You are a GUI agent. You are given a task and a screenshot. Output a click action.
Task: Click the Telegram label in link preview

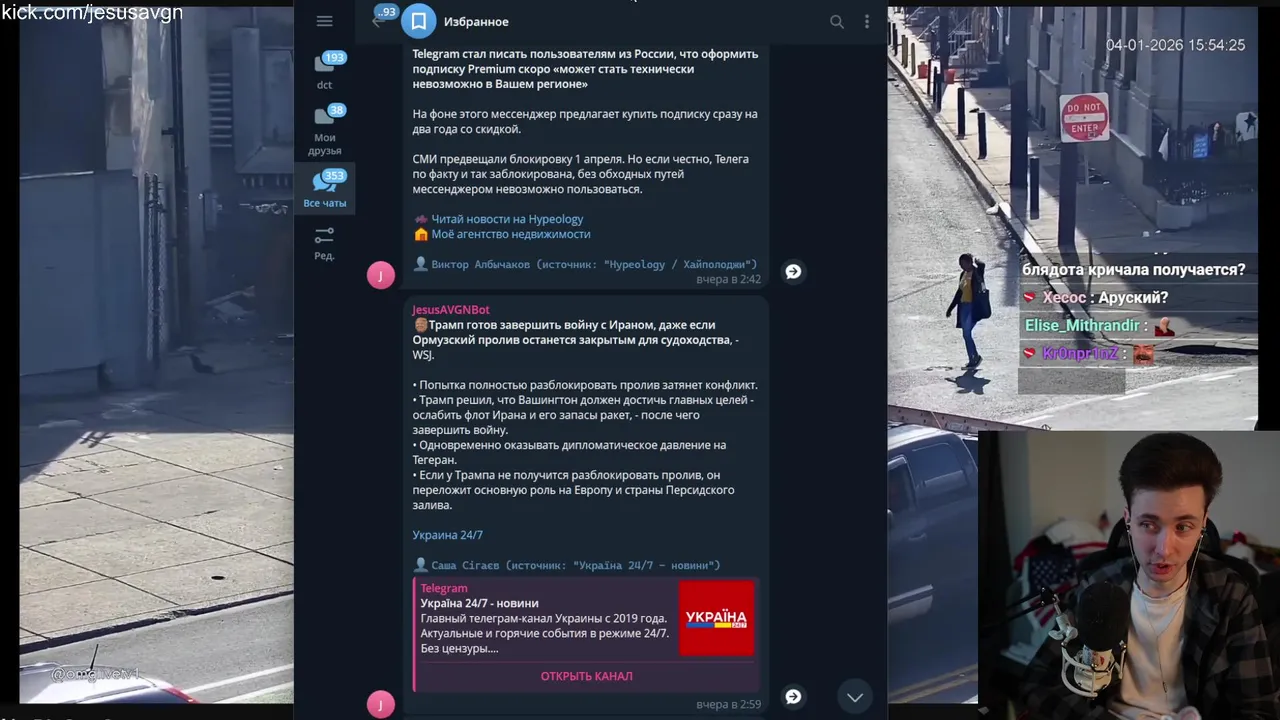coord(444,589)
